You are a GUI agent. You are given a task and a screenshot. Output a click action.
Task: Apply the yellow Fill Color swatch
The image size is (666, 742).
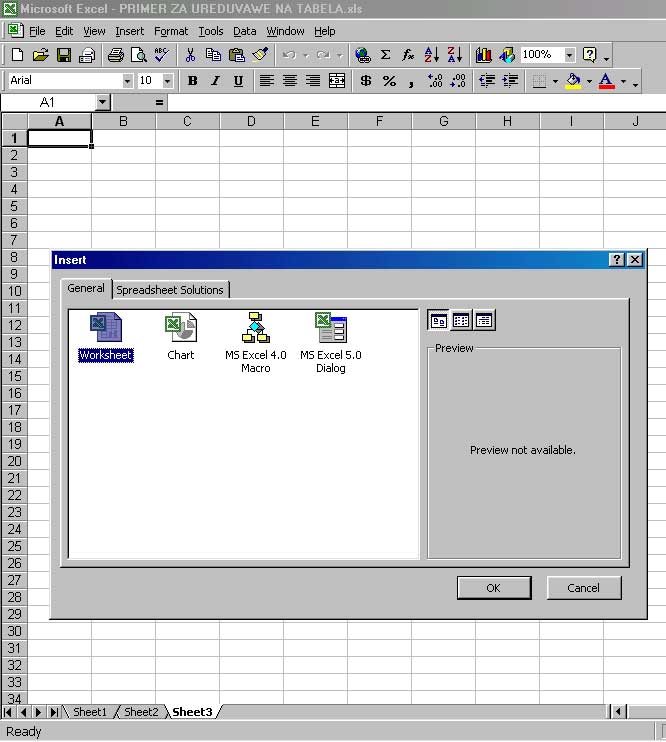[x=573, y=81]
